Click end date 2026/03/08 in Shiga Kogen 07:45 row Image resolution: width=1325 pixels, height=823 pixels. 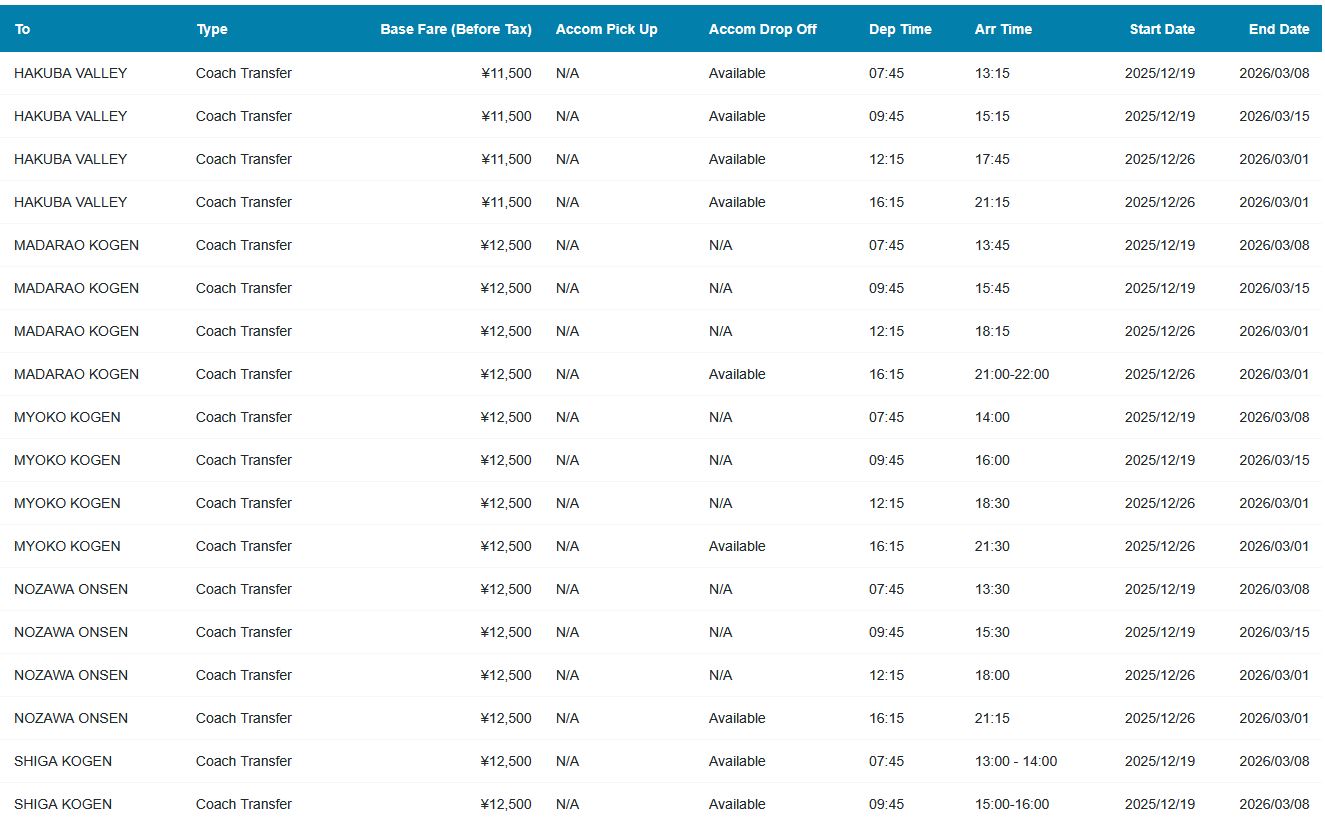[1274, 761]
